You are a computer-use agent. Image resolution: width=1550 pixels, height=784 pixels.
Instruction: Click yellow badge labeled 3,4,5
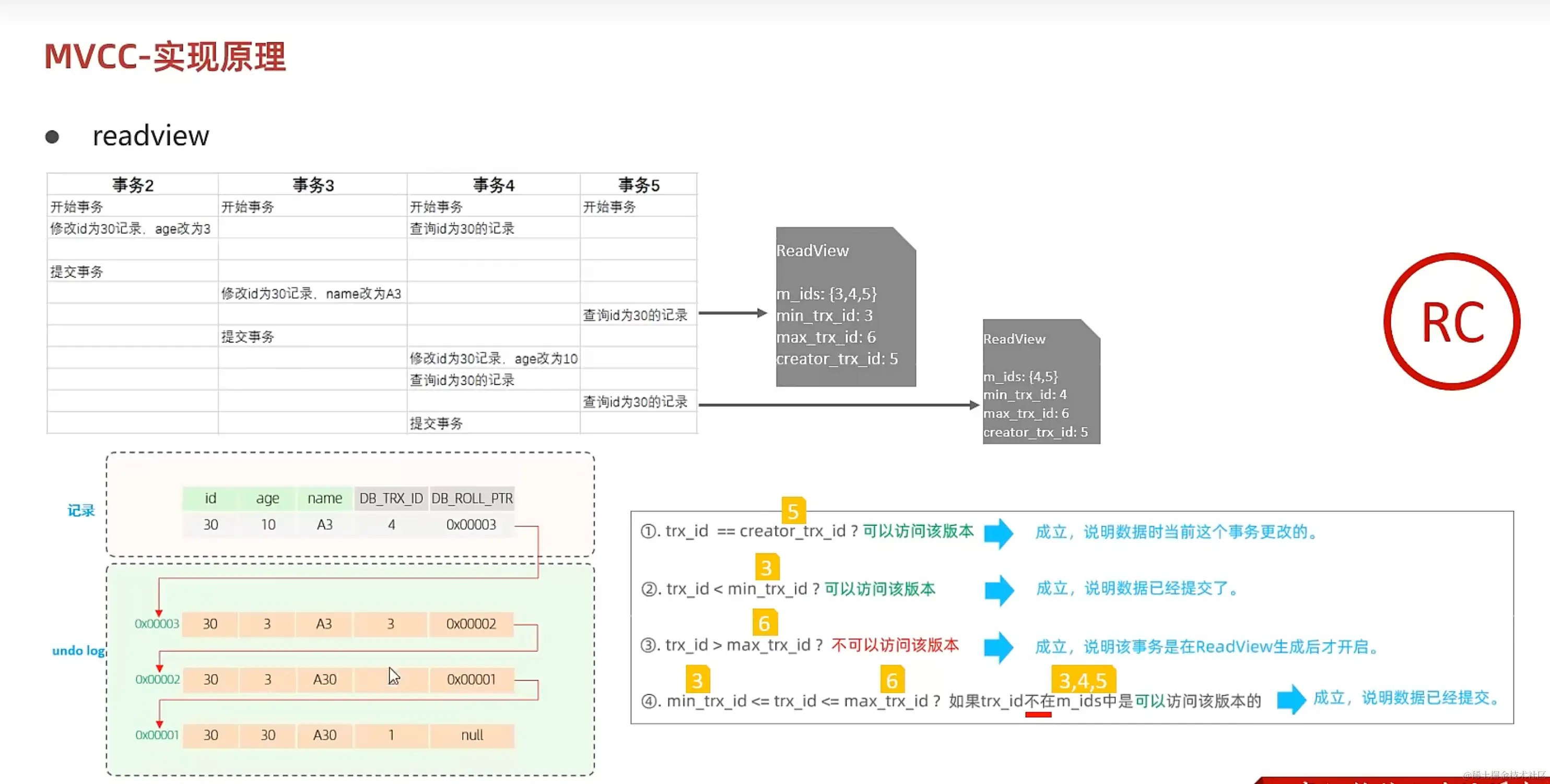tap(1083, 680)
